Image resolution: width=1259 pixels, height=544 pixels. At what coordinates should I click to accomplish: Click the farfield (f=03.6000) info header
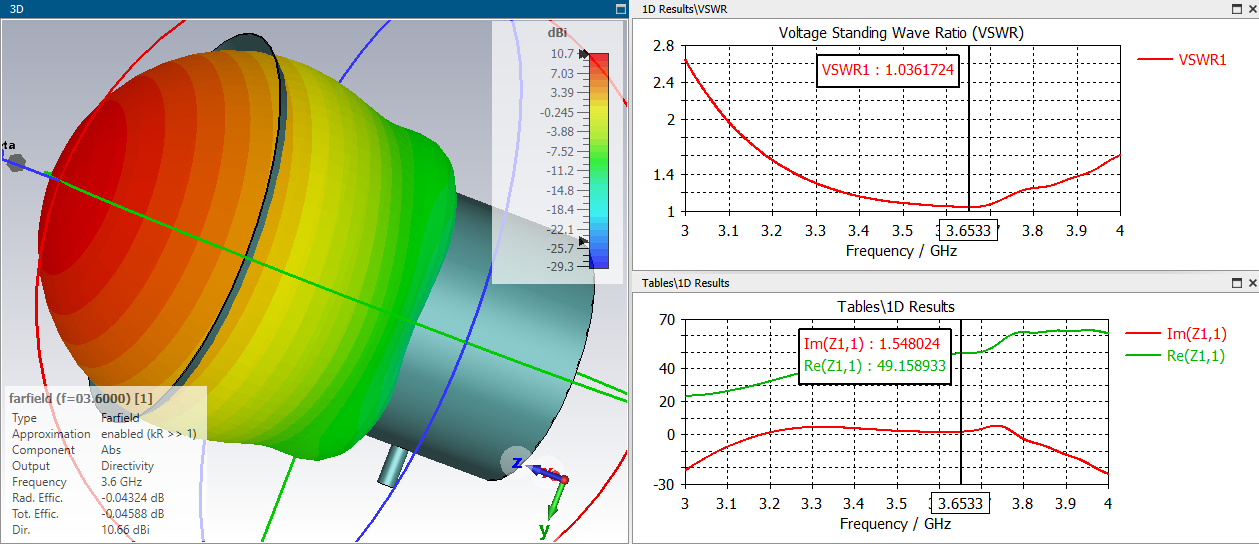pyautogui.click(x=80, y=398)
